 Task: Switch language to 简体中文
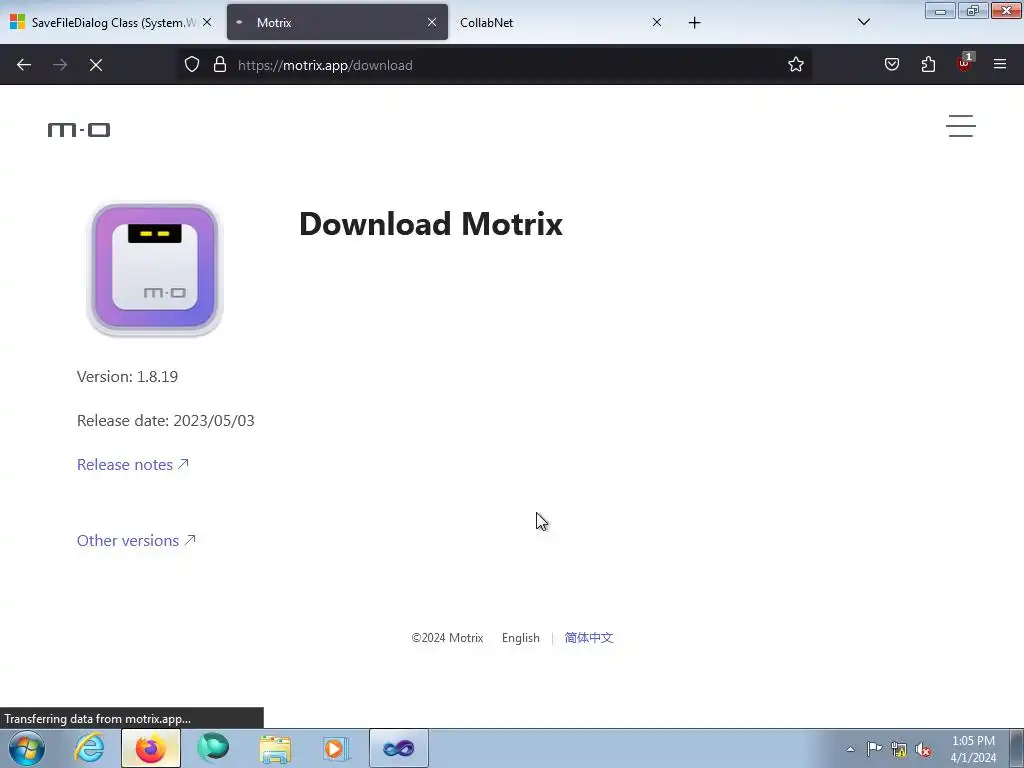coord(588,638)
